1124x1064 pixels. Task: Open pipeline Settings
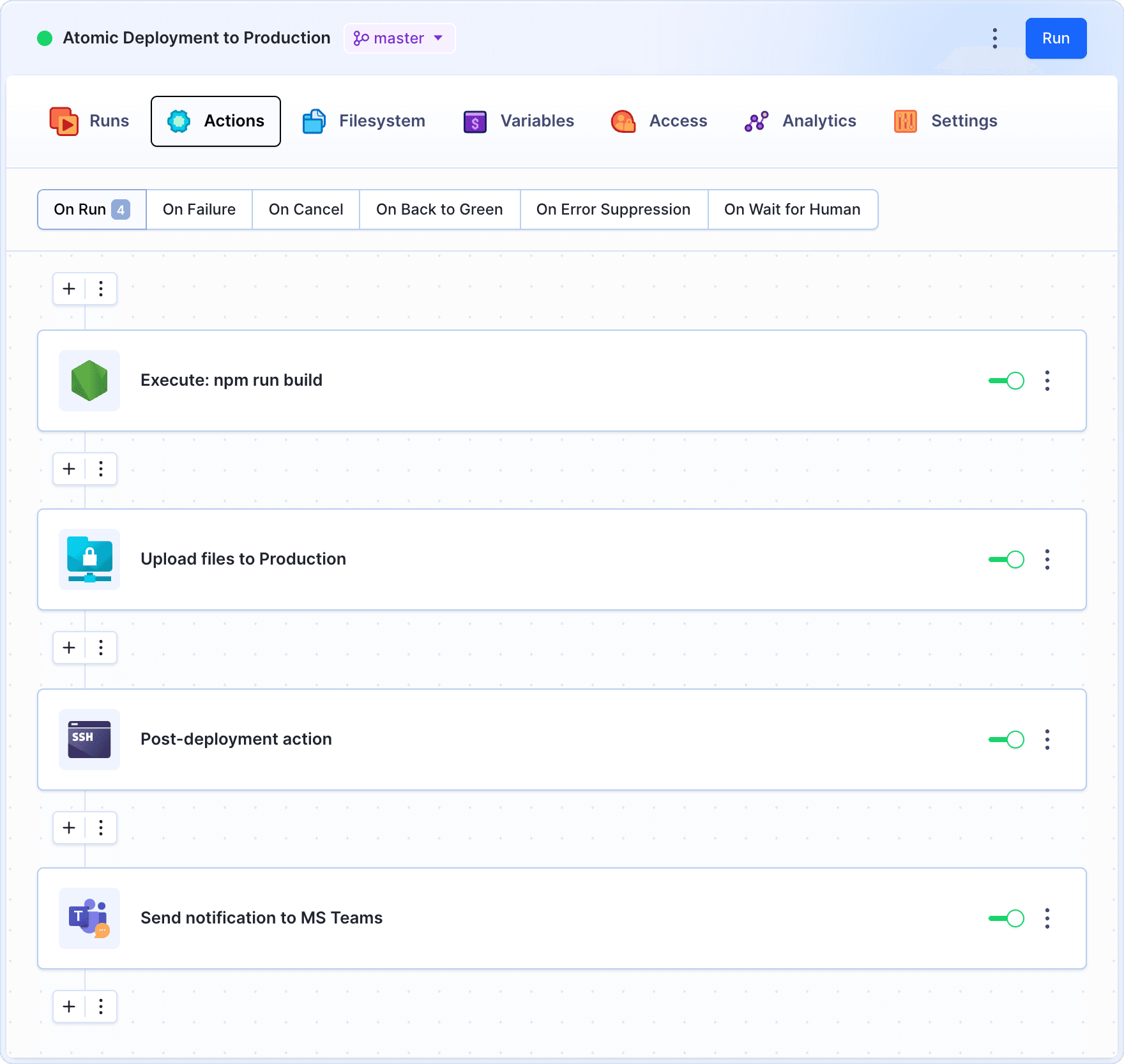click(x=946, y=121)
